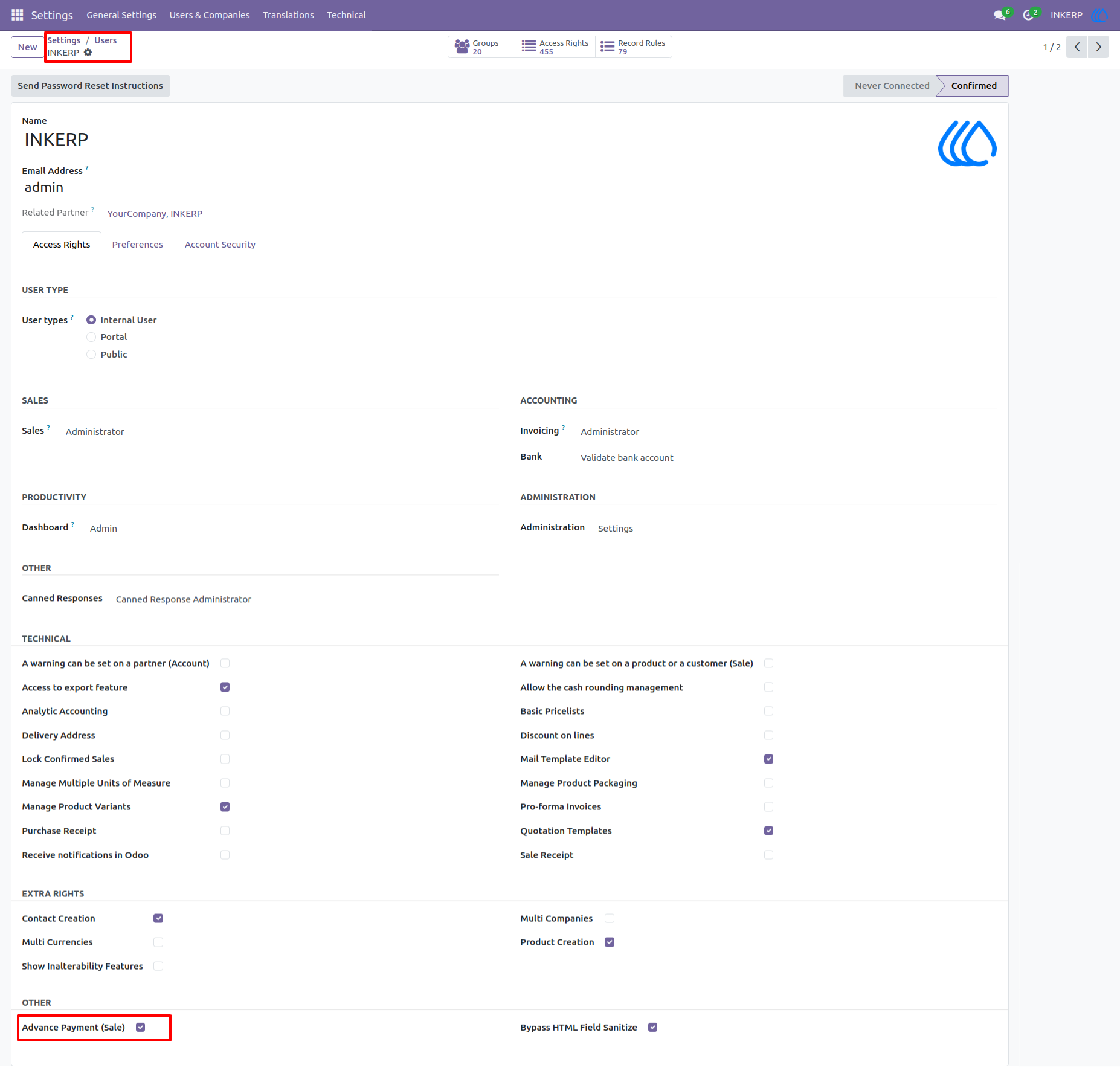Disable Advance Payment (Sale) checkbox
This screenshot has width=1120, height=1068.
(x=141, y=1027)
